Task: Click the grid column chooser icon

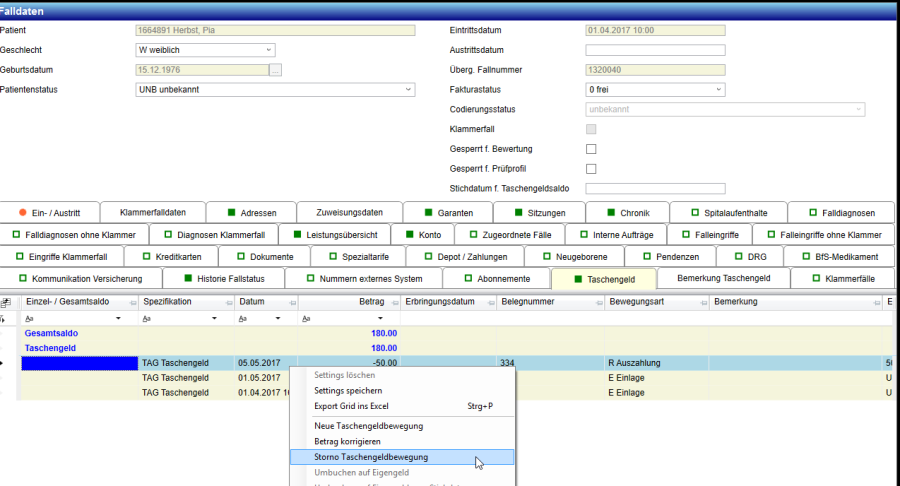Action: (6, 302)
